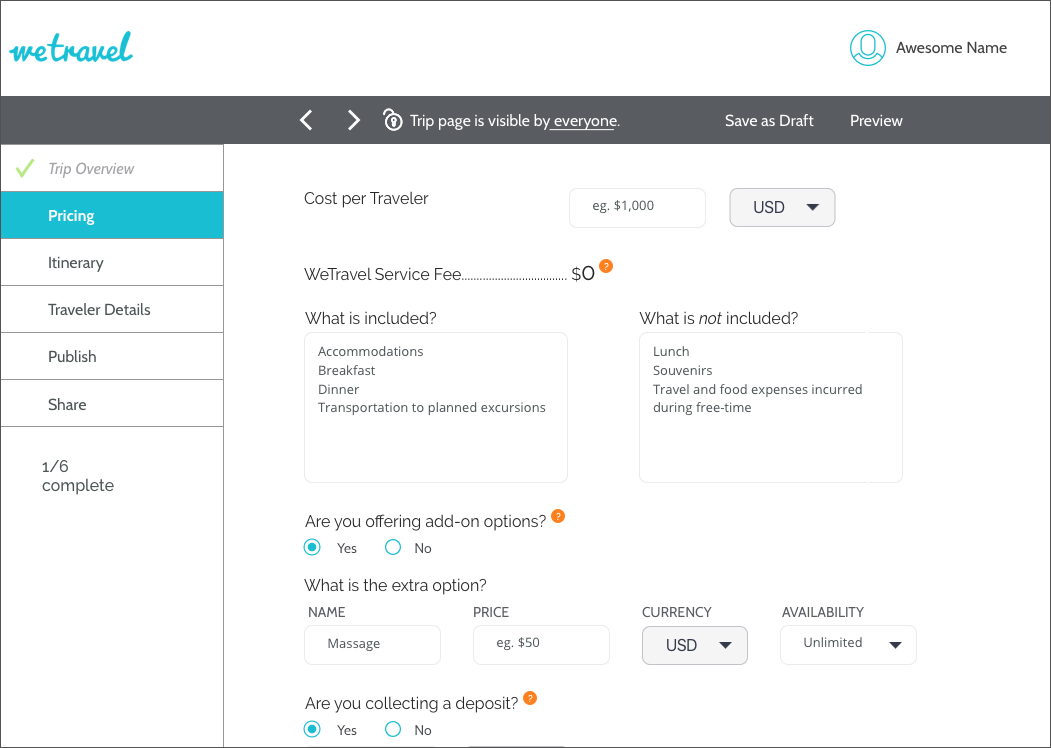The width and height of the screenshot is (1051, 748).
Task: Open help icon beside WeTravel Service Fee
Action: click(x=606, y=267)
